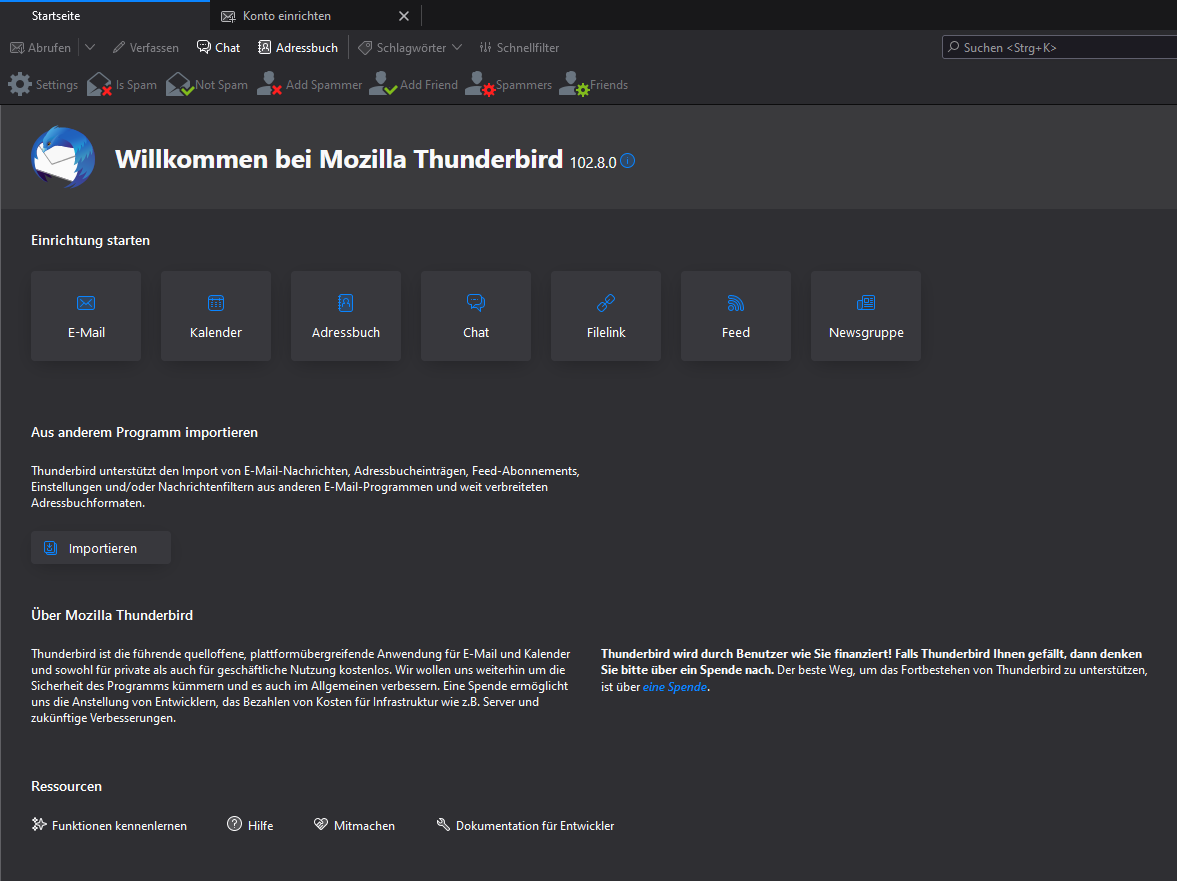Open the Feed setup card
This screenshot has width=1177, height=881.
[x=736, y=316]
